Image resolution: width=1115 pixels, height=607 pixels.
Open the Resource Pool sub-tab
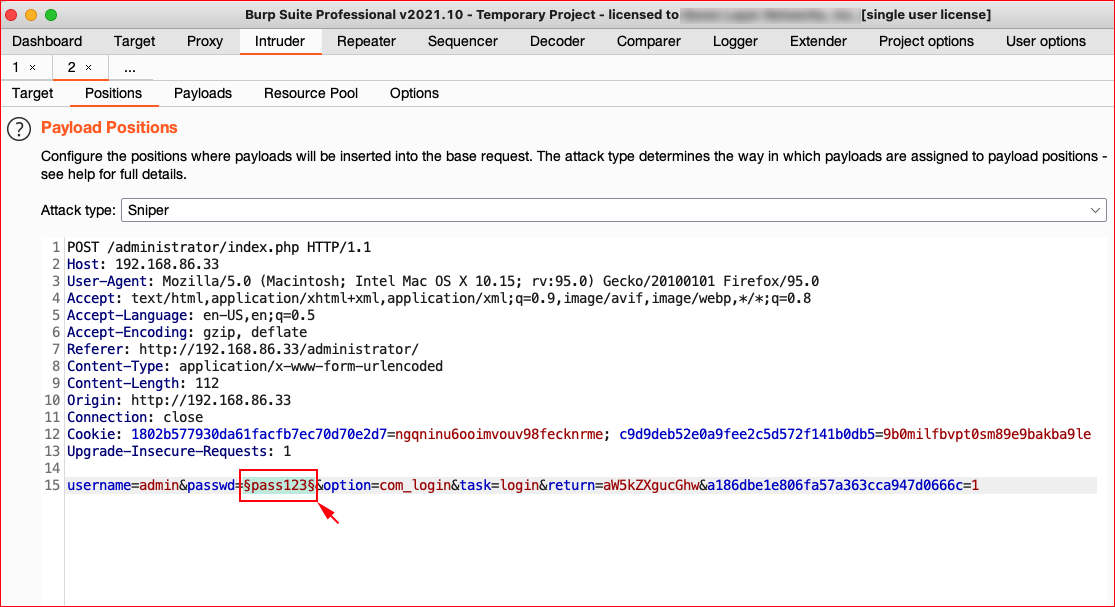[x=311, y=93]
